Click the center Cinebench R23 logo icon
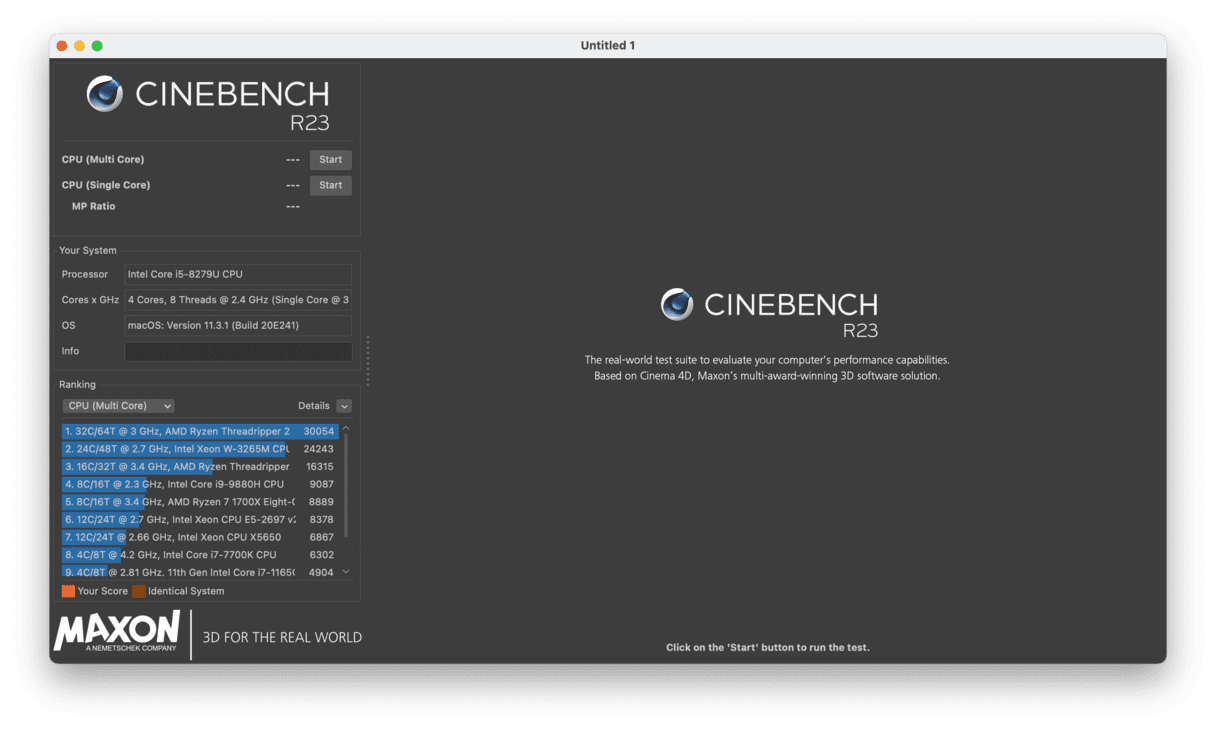Screen dimensions: 1216x729 coord(677,304)
